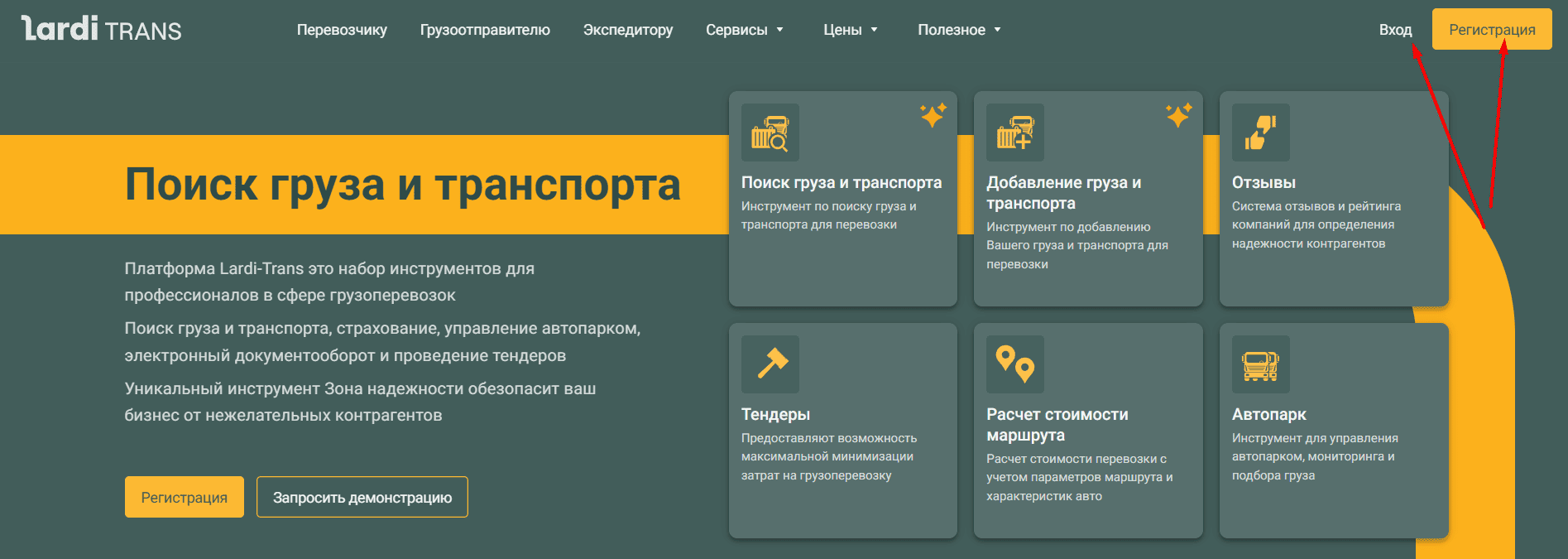Viewport: 1568px width, 559px height.
Task: Open the Тендеры card title
Action: click(775, 414)
